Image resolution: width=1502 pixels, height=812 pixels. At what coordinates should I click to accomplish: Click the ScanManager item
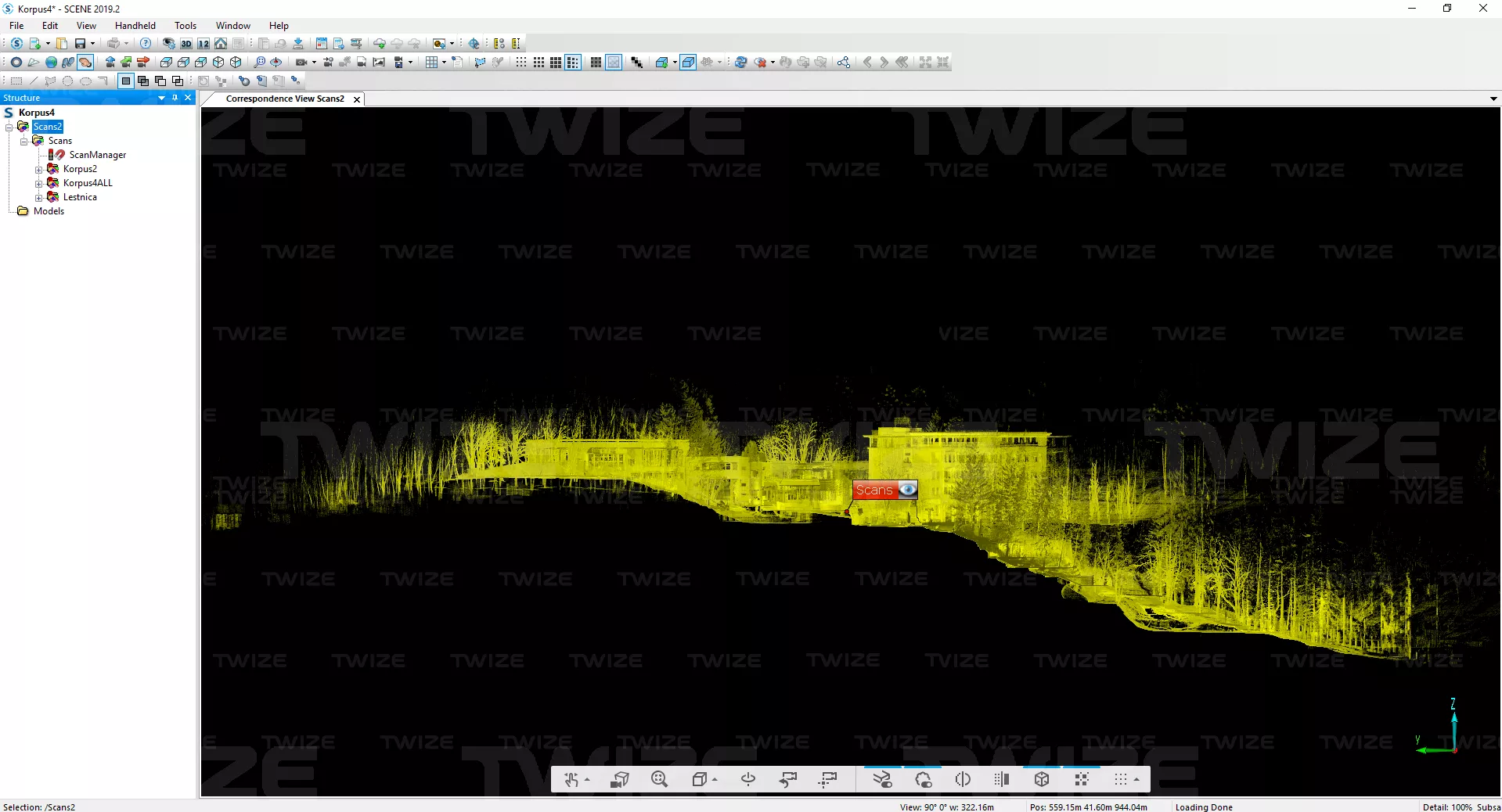(x=97, y=155)
